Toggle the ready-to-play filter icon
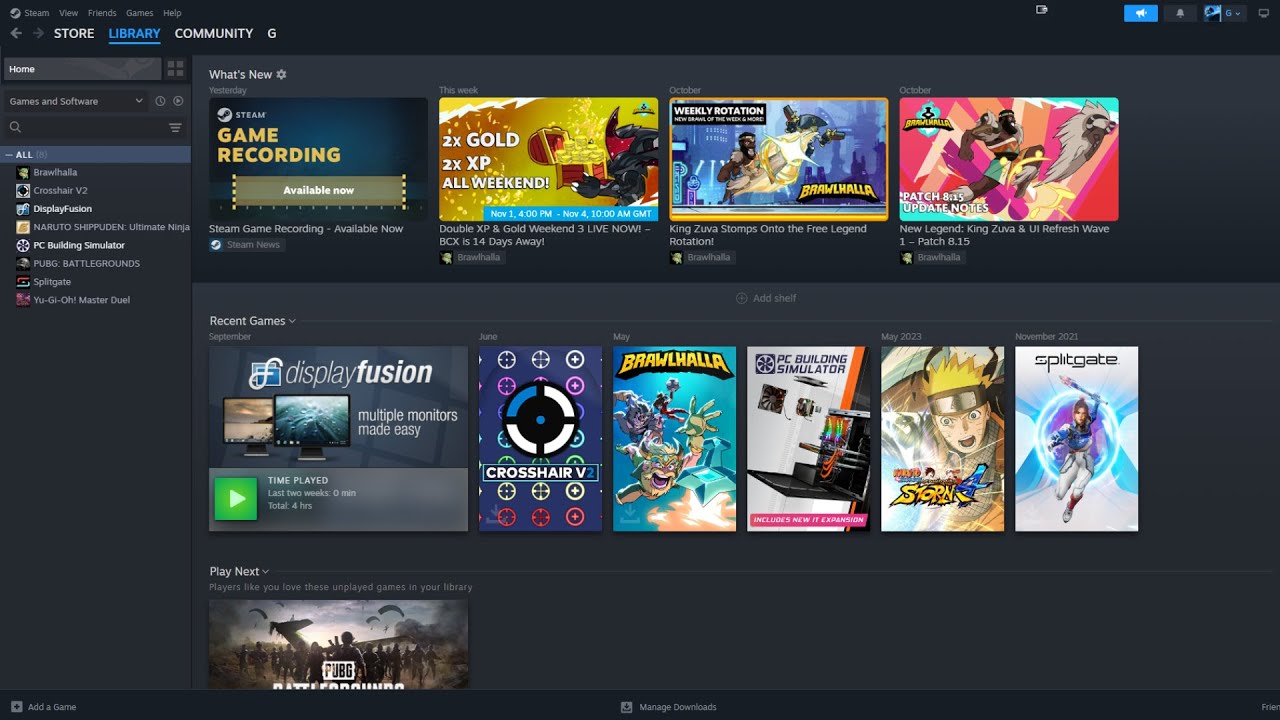This screenshot has height=720, width=1280. tap(178, 101)
